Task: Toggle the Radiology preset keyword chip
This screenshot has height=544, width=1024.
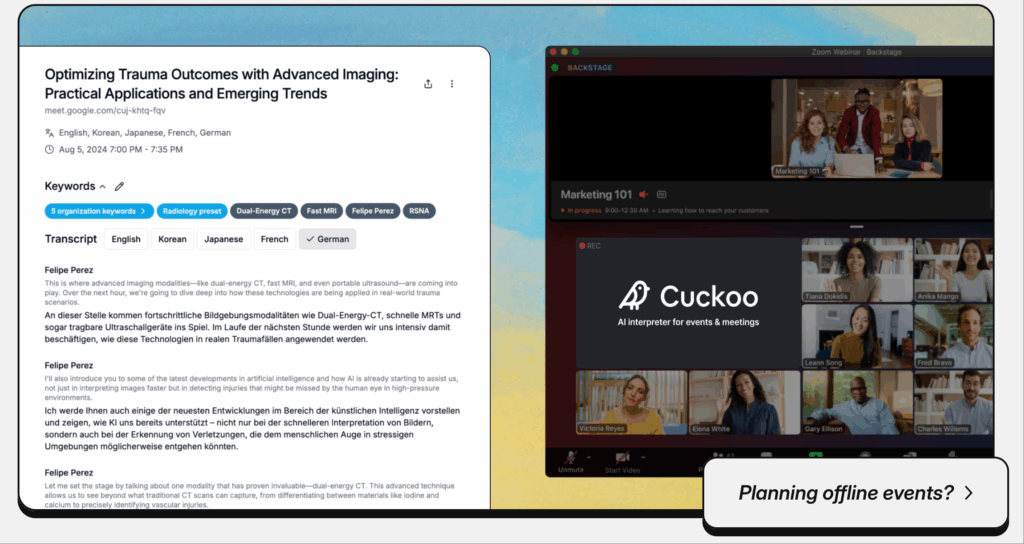Action: point(192,211)
